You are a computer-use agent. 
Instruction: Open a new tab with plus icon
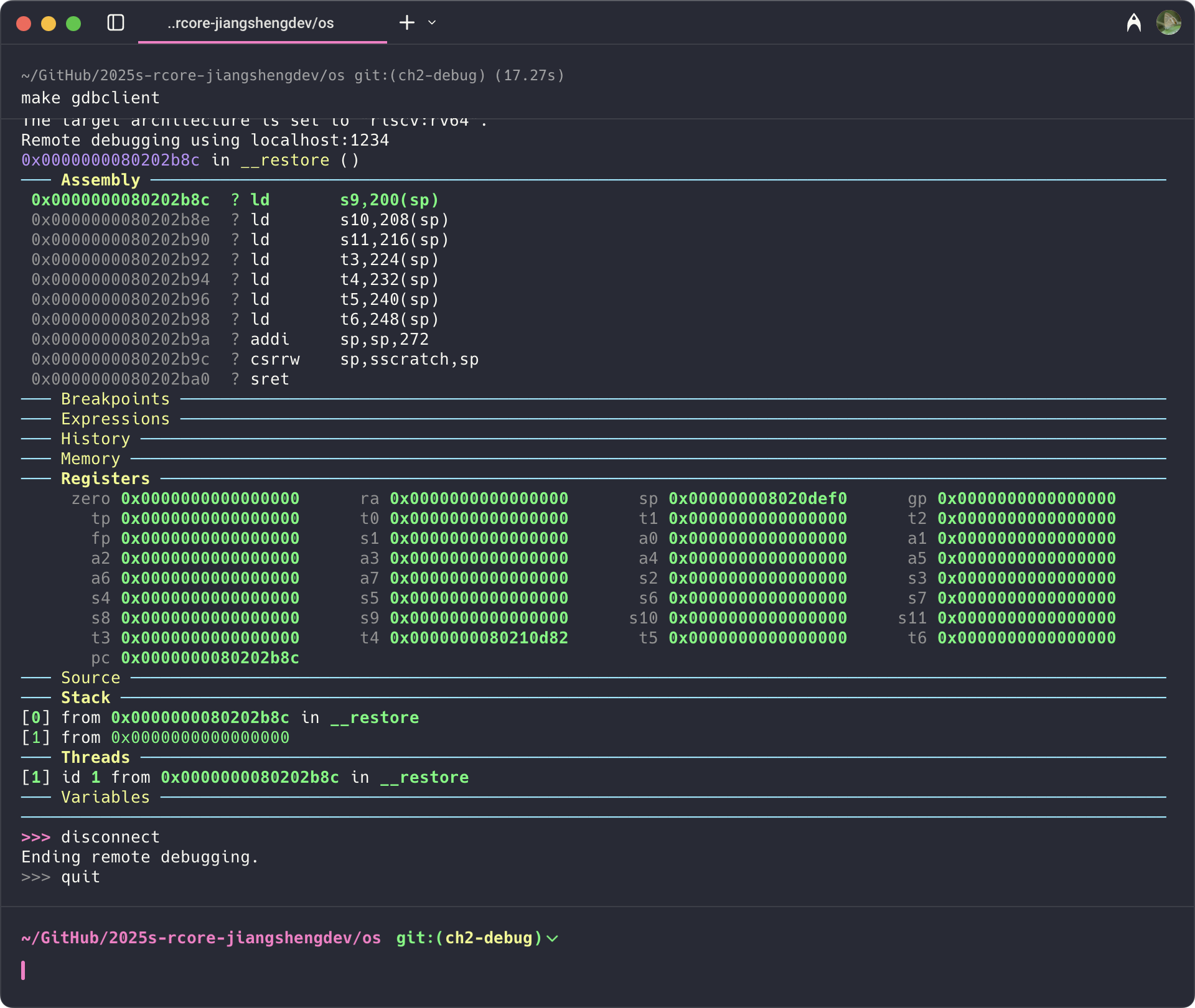tap(406, 23)
